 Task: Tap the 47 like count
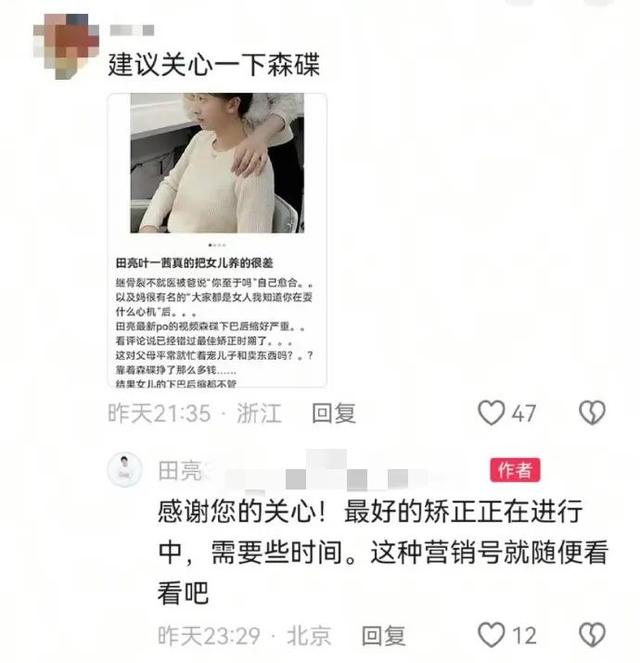tap(524, 413)
